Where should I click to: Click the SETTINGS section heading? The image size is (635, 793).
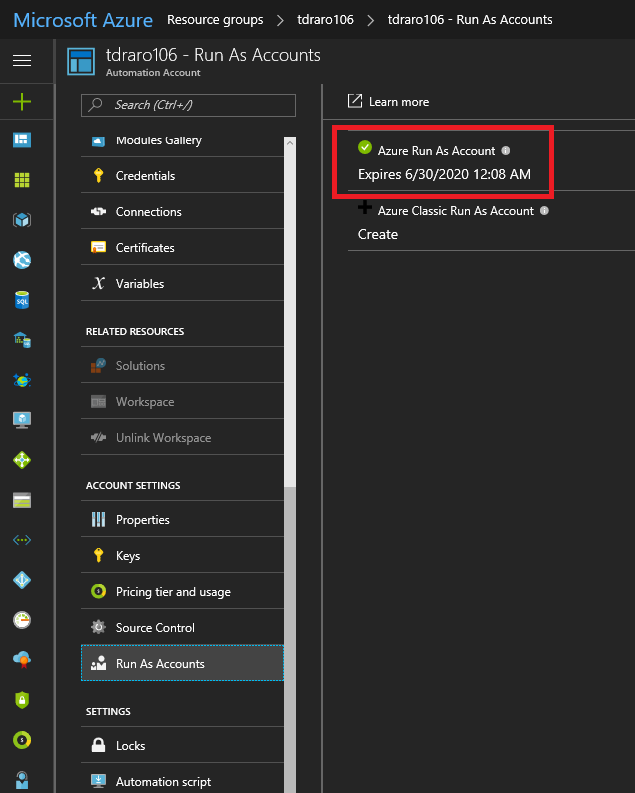pyautogui.click(x=108, y=711)
